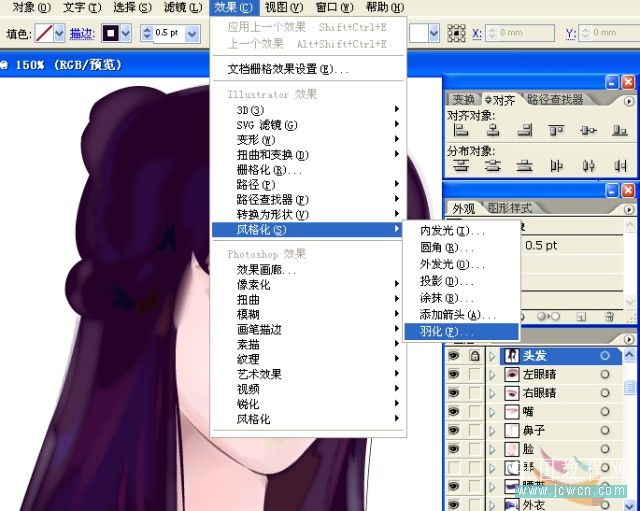This screenshot has height=511, width=640.
Task: Switch to the 路径查找器 tab
Action: pyautogui.click(x=555, y=99)
